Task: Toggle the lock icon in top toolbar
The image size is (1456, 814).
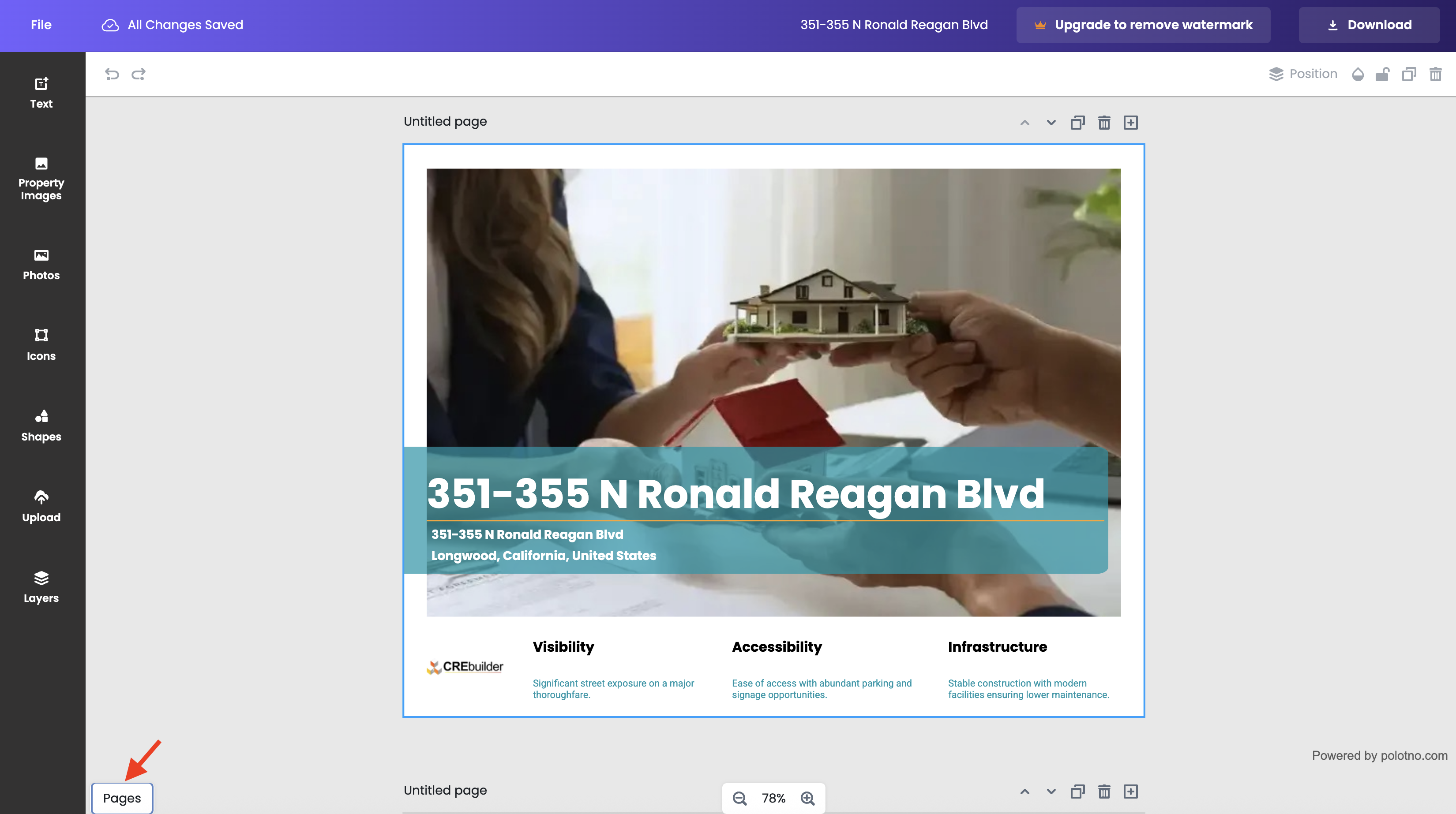Action: (x=1382, y=74)
